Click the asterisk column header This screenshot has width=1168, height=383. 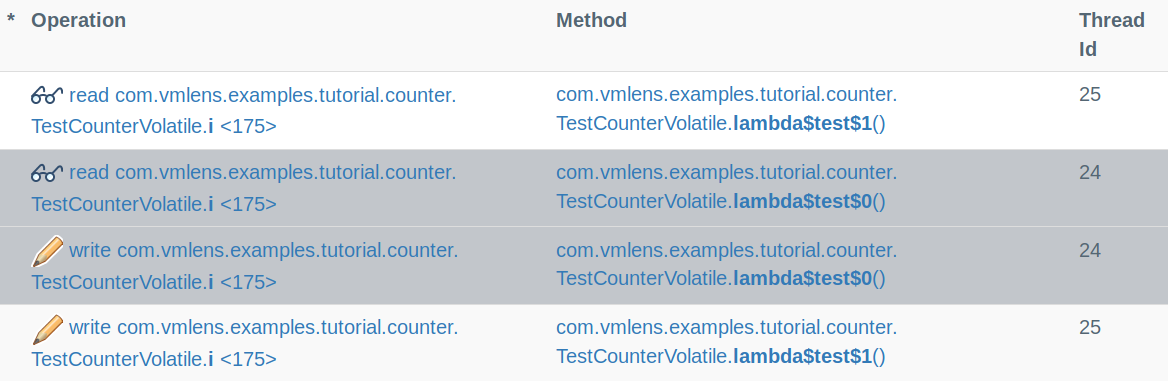(x=10, y=20)
